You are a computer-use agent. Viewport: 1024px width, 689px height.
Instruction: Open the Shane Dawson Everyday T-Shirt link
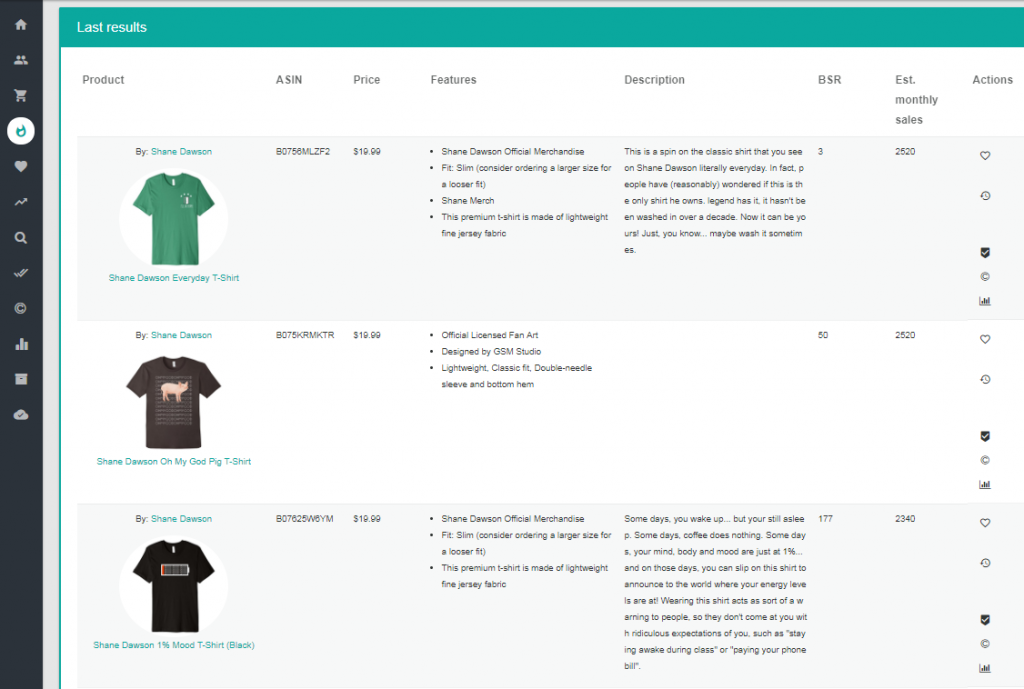click(173, 277)
